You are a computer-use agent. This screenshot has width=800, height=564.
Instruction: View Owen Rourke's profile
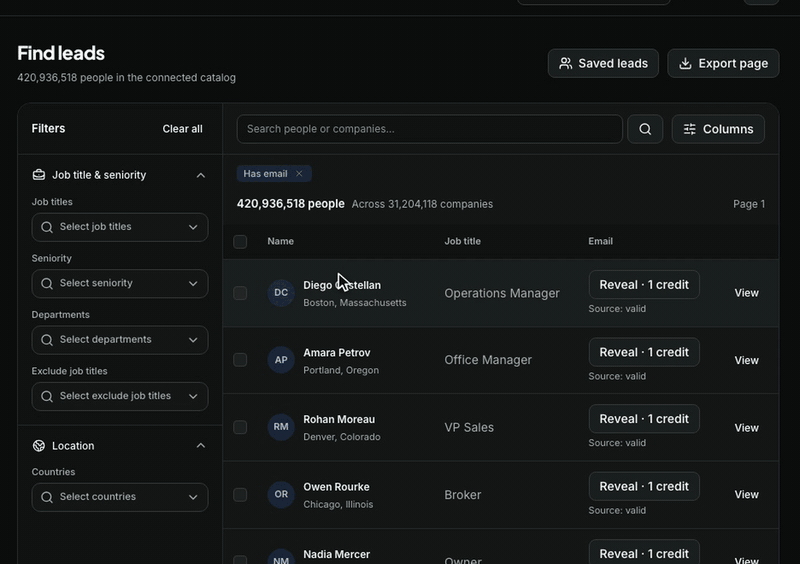[x=746, y=495]
